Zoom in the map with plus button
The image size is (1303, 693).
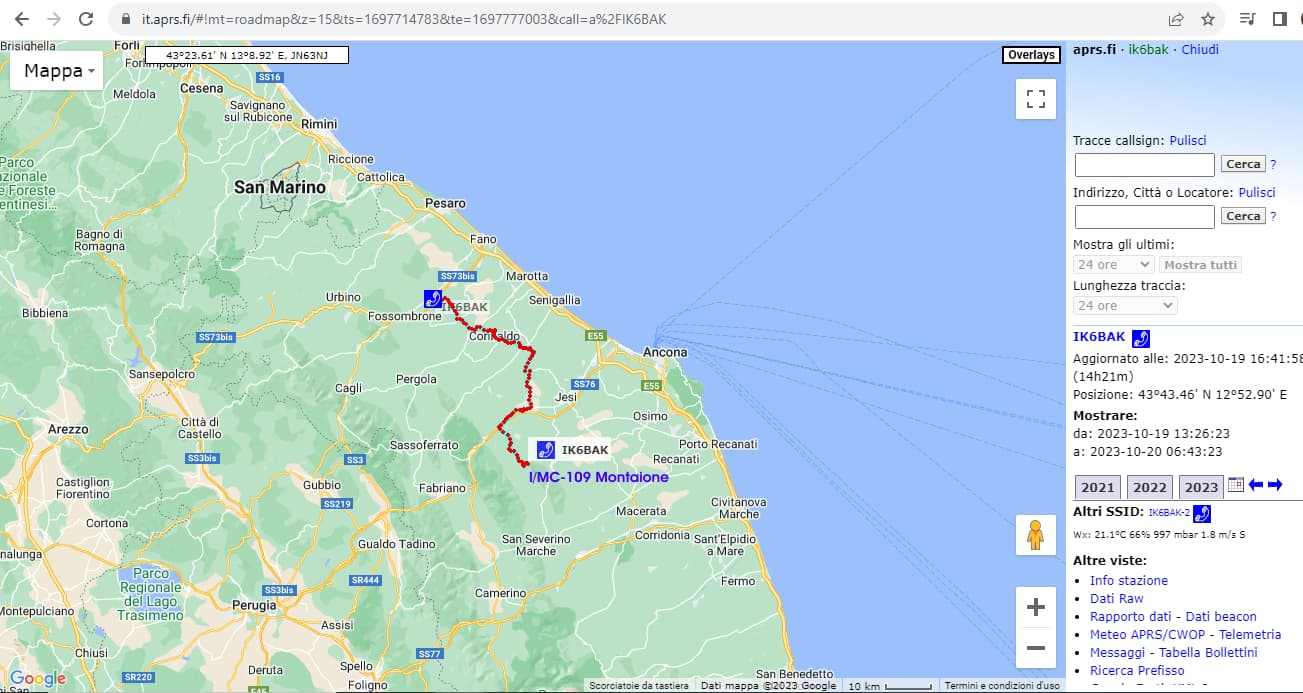point(1036,607)
